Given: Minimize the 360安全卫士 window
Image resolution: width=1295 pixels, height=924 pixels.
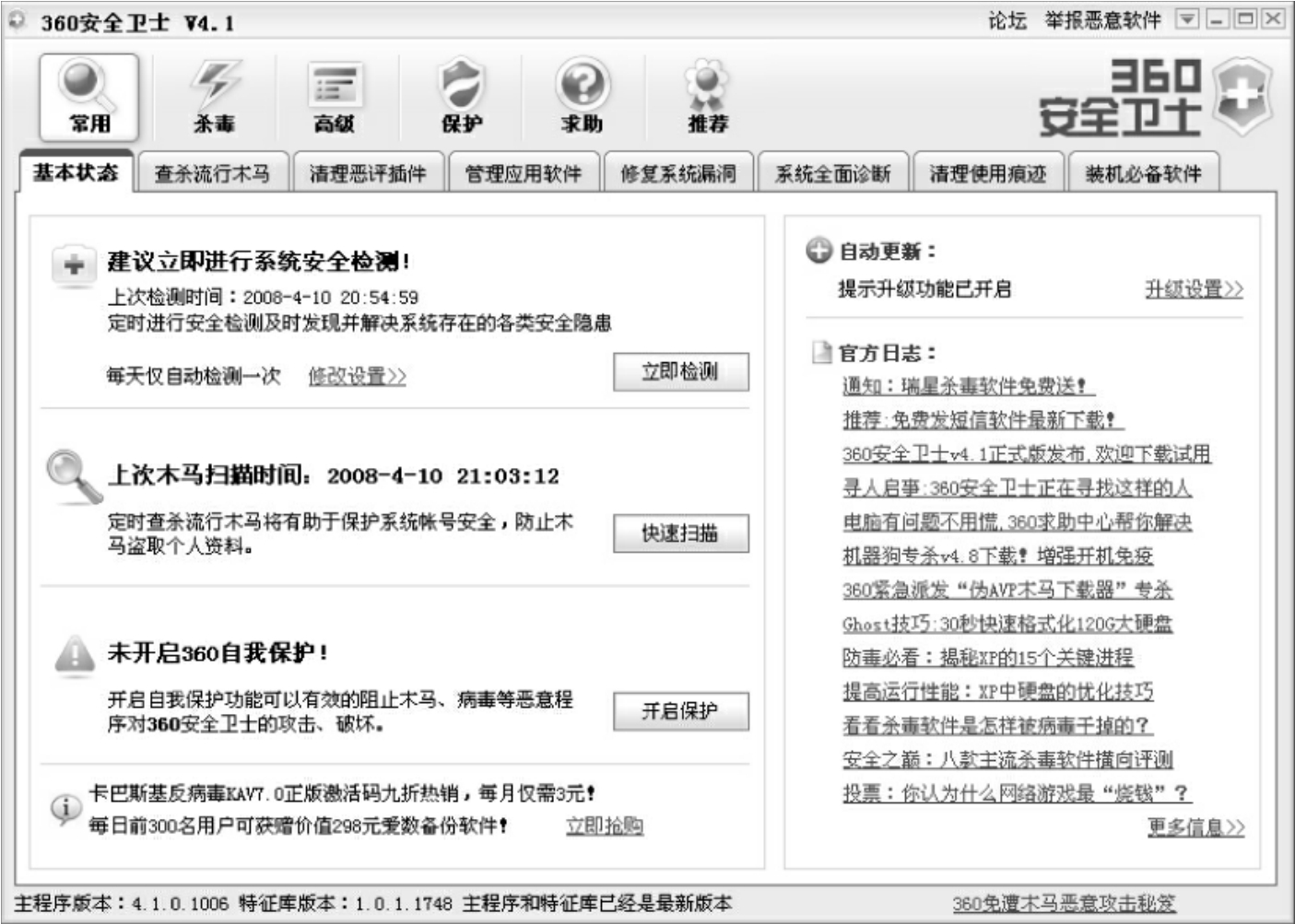Looking at the screenshot, I should (x=1218, y=19).
